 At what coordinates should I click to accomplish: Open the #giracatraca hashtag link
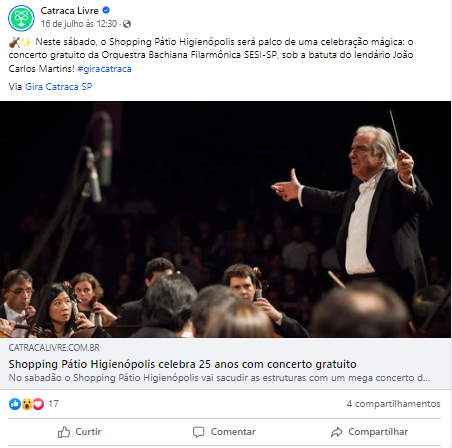[104, 69]
